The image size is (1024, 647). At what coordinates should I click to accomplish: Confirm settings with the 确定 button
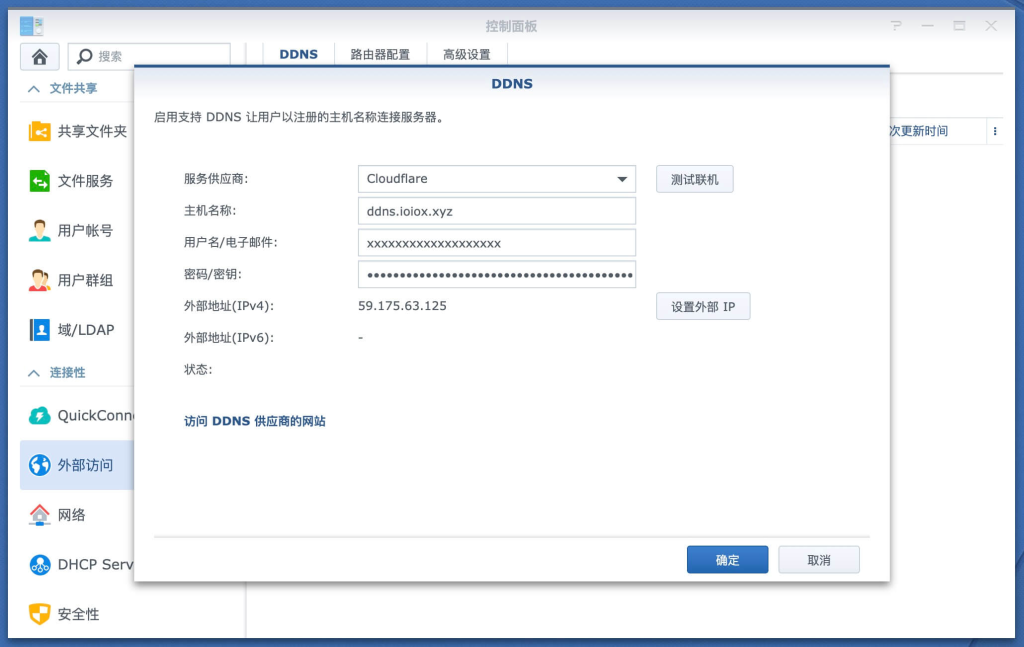coord(727,559)
